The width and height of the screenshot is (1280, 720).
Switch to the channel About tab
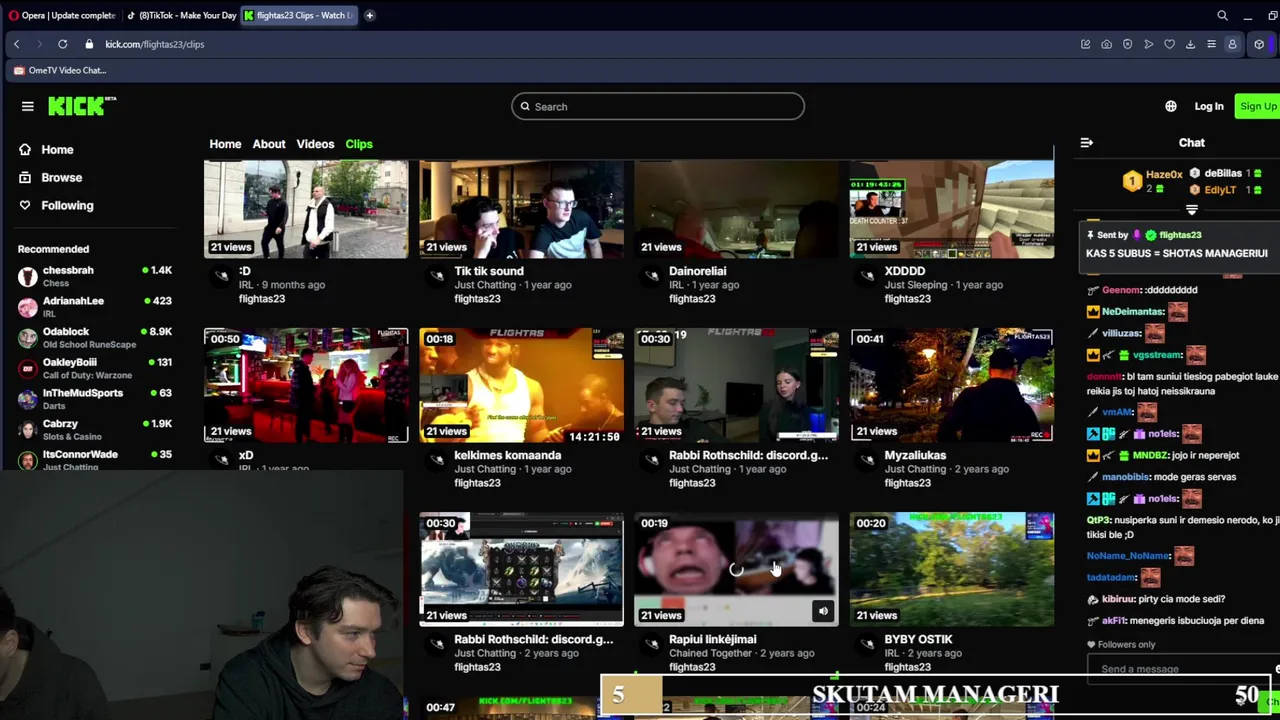click(268, 144)
